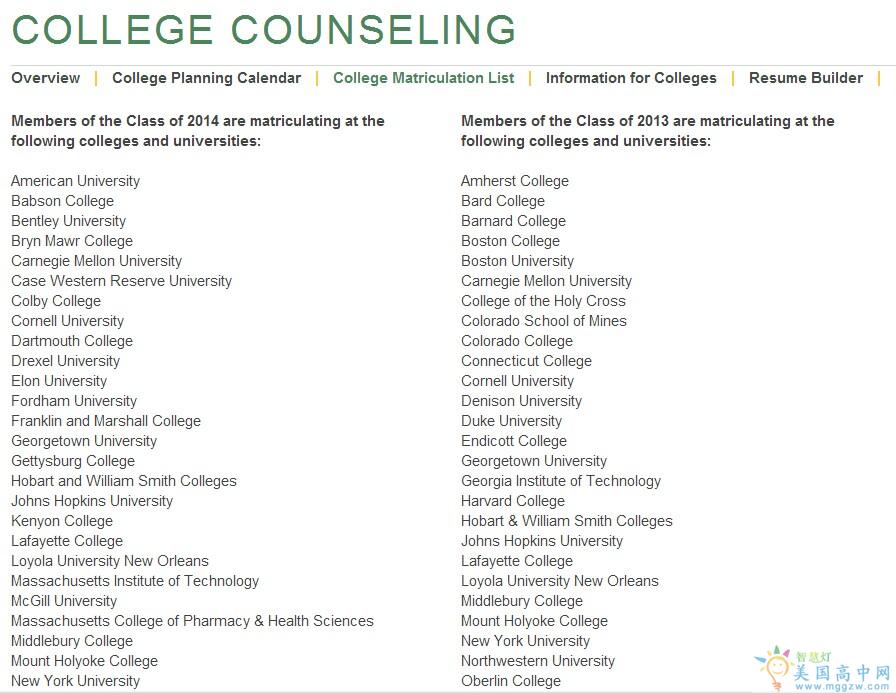The height and width of the screenshot is (693, 896).
Task: Click American University in 2014 list
Action: (75, 181)
